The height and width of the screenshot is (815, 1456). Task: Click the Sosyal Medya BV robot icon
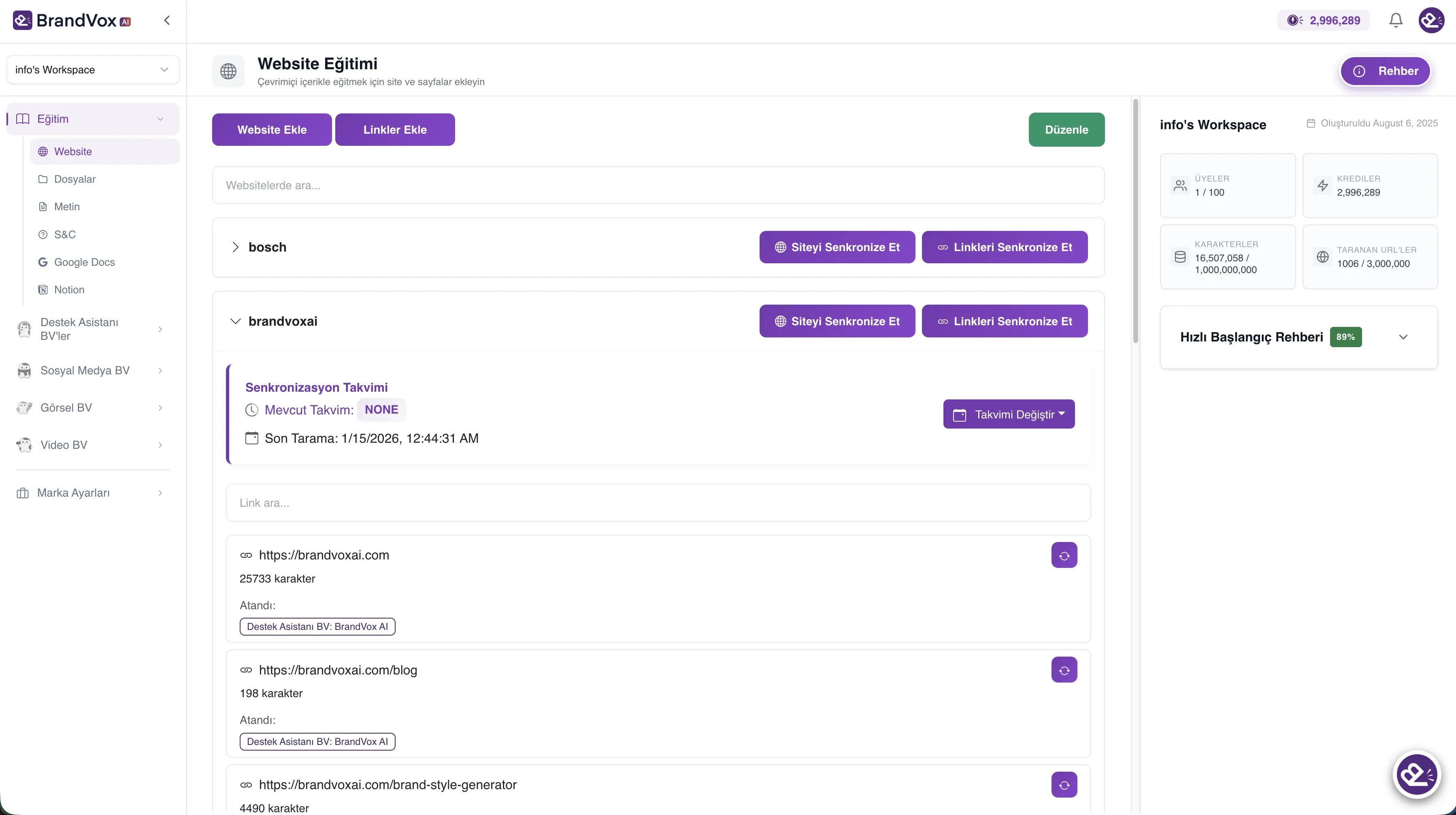pos(24,371)
